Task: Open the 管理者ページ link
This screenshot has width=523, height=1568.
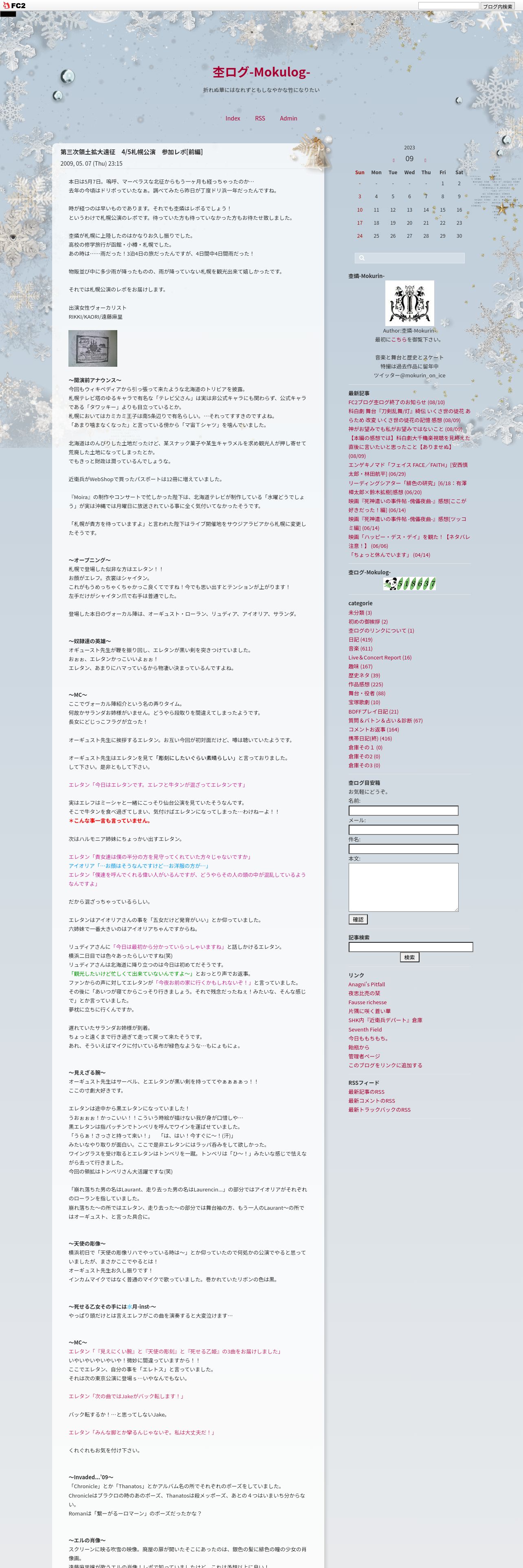Action: pos(364,1056)
